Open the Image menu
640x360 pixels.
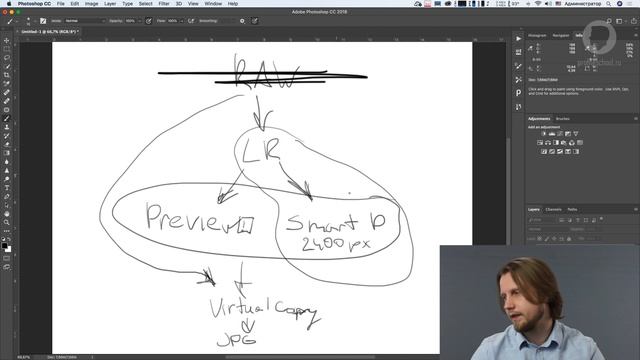pyautogui.click(x=91, y=4)
